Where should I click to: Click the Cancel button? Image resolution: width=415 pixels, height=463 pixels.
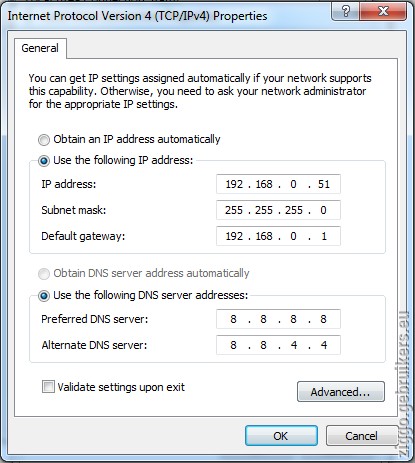362,436
